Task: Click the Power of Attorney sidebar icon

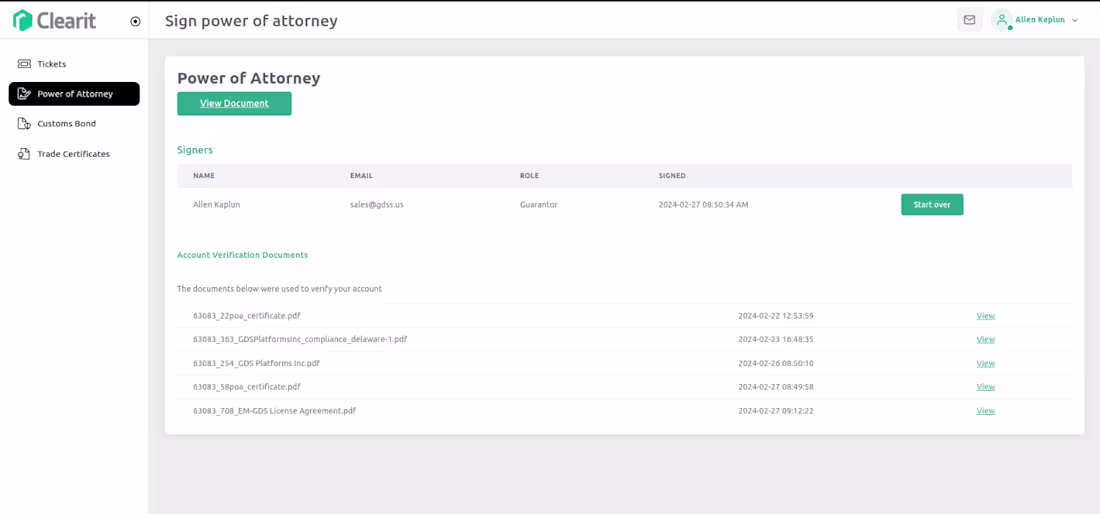Action: (x=24, y=94)
